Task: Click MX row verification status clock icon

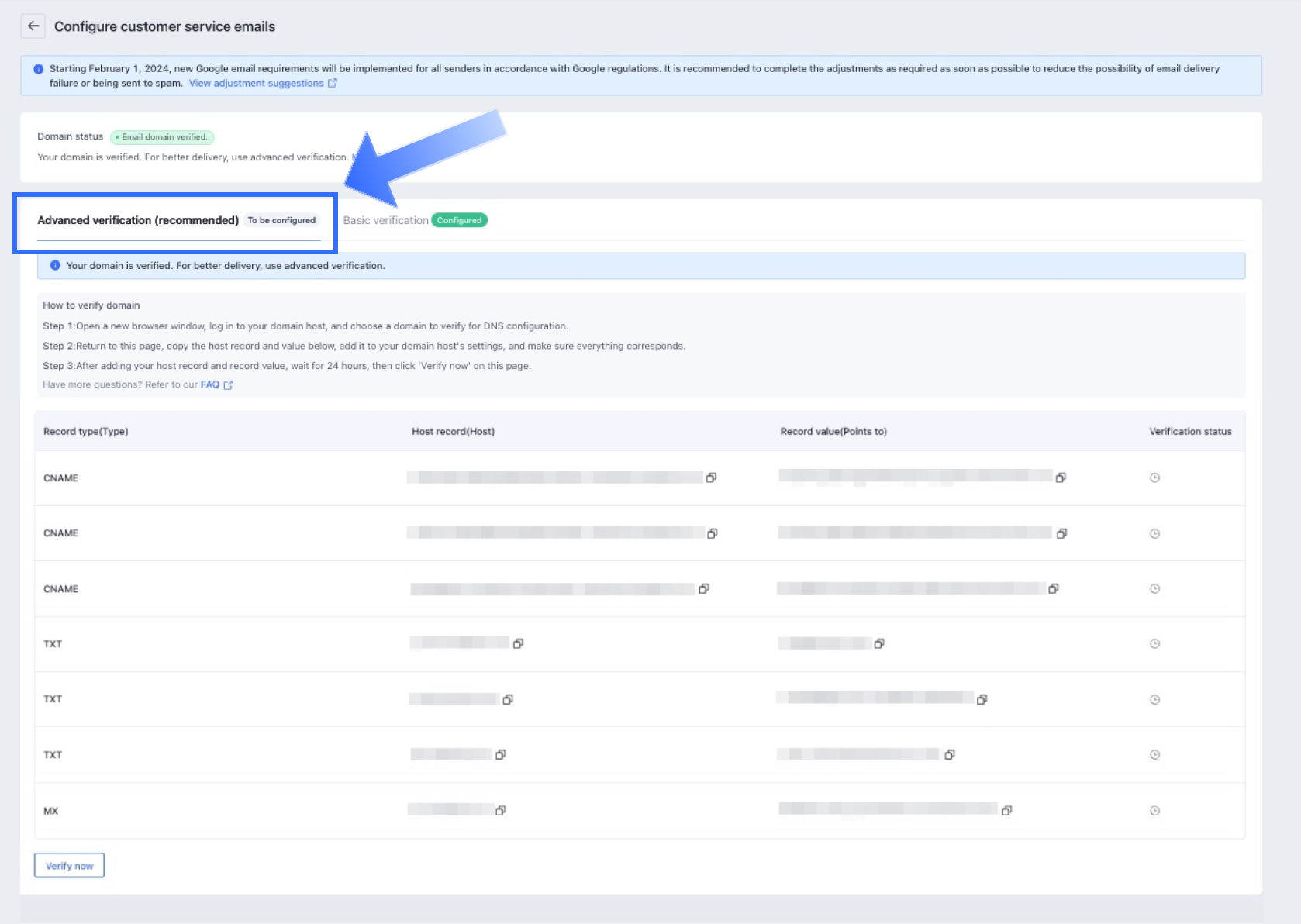Action: pos(1154,810)
